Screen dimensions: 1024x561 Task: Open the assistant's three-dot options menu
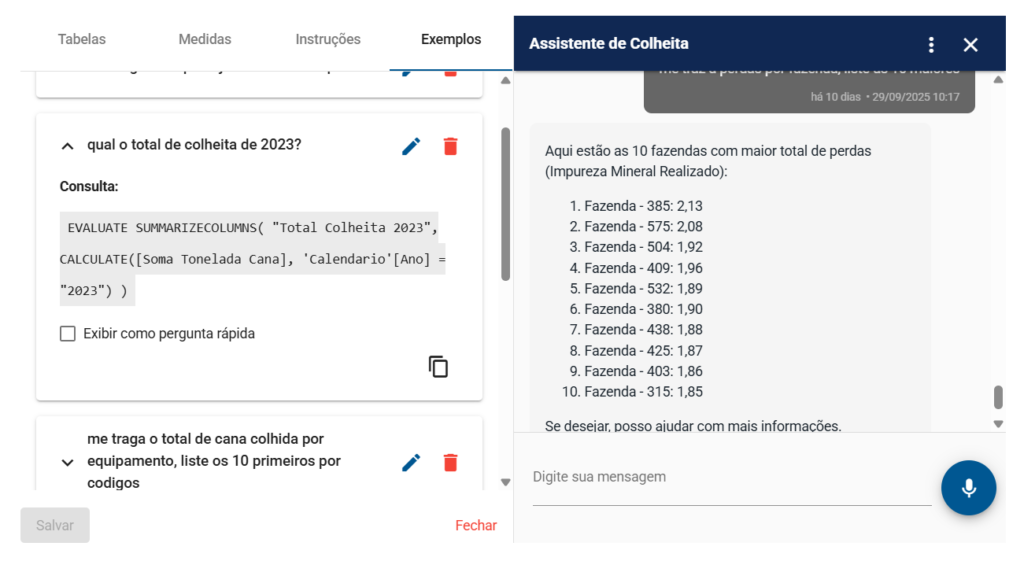[931, 44]
